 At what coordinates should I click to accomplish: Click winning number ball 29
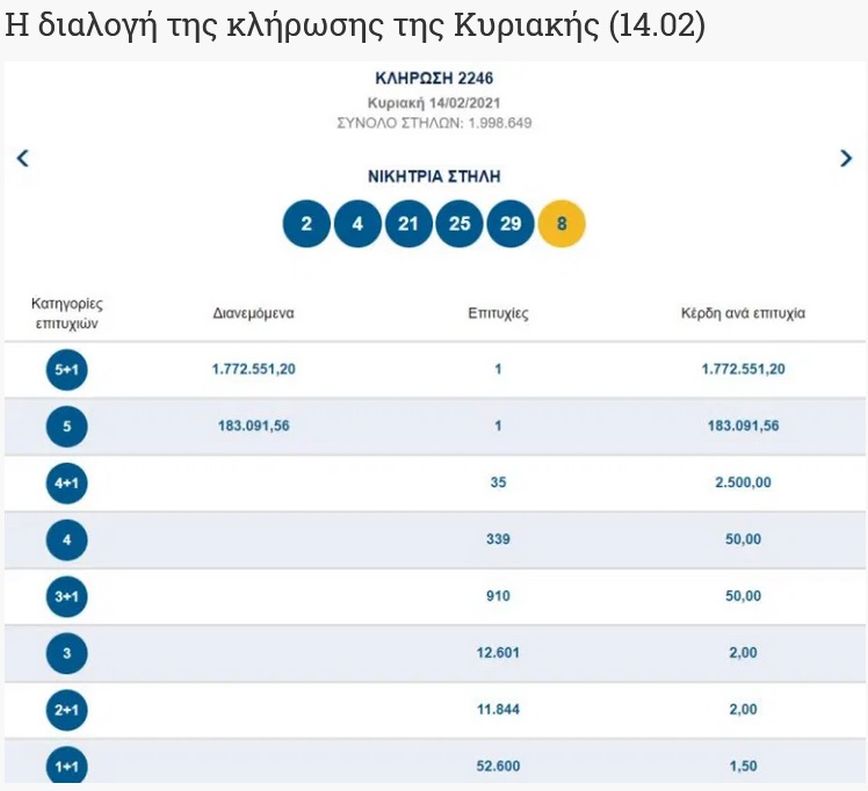[510, 224]
